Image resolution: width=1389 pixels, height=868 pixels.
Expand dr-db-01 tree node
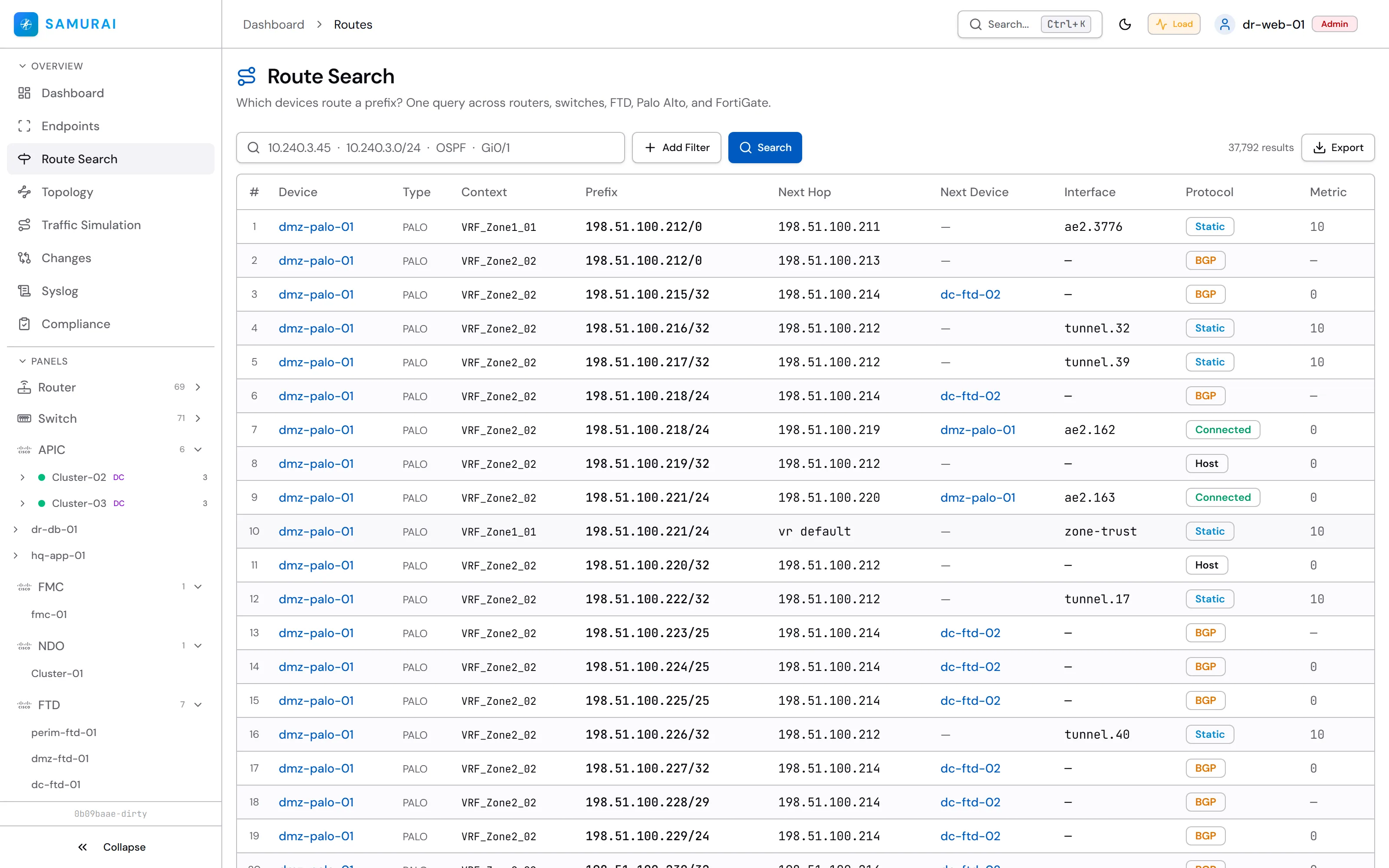pos(16,529)
